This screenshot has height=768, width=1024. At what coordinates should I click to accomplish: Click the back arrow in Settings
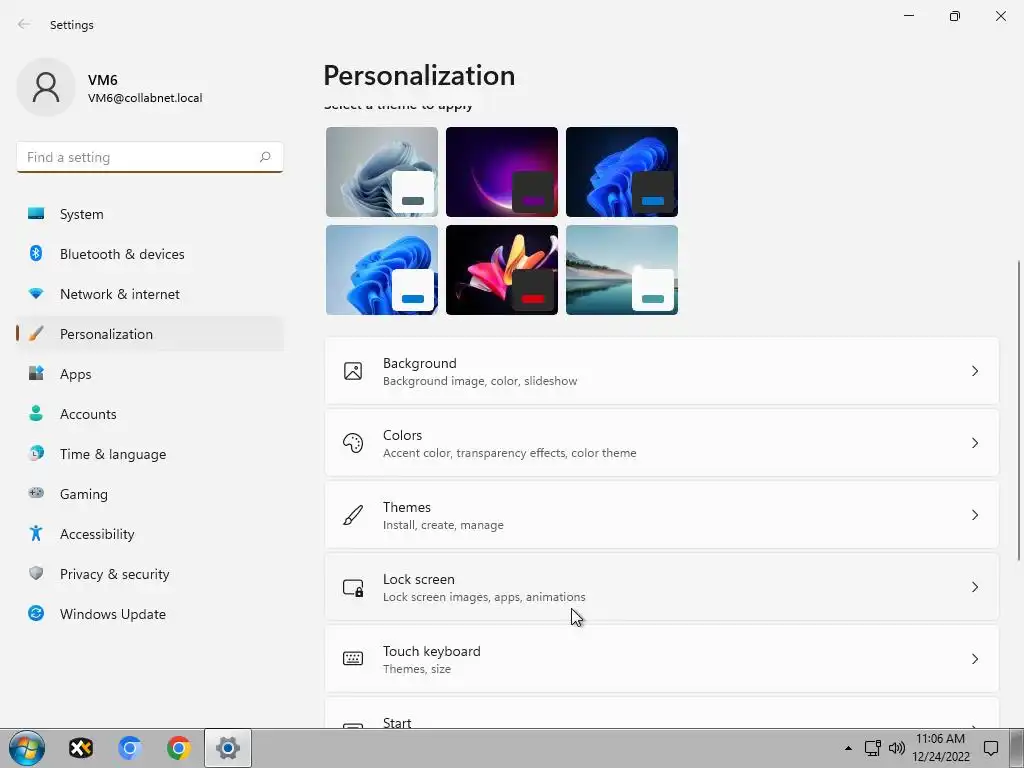24,24
